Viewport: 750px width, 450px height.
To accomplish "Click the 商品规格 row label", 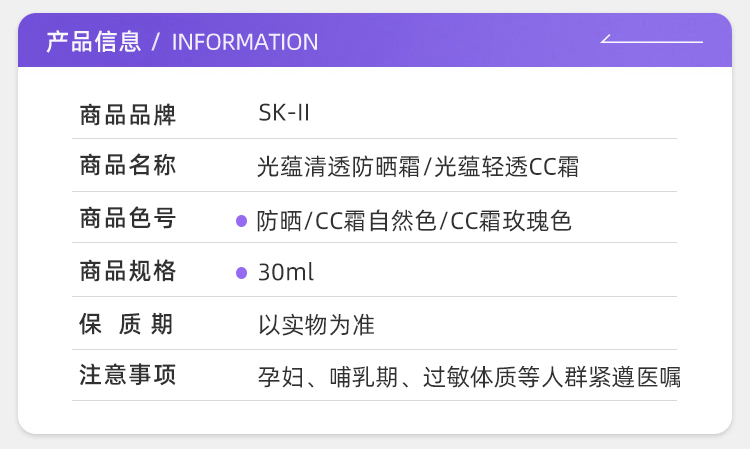I will (127, 271).
